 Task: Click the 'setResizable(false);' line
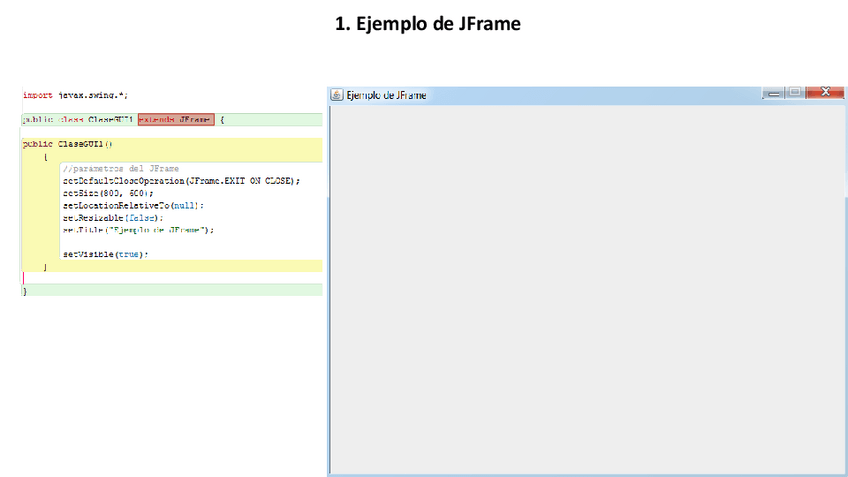coord(113,218)
